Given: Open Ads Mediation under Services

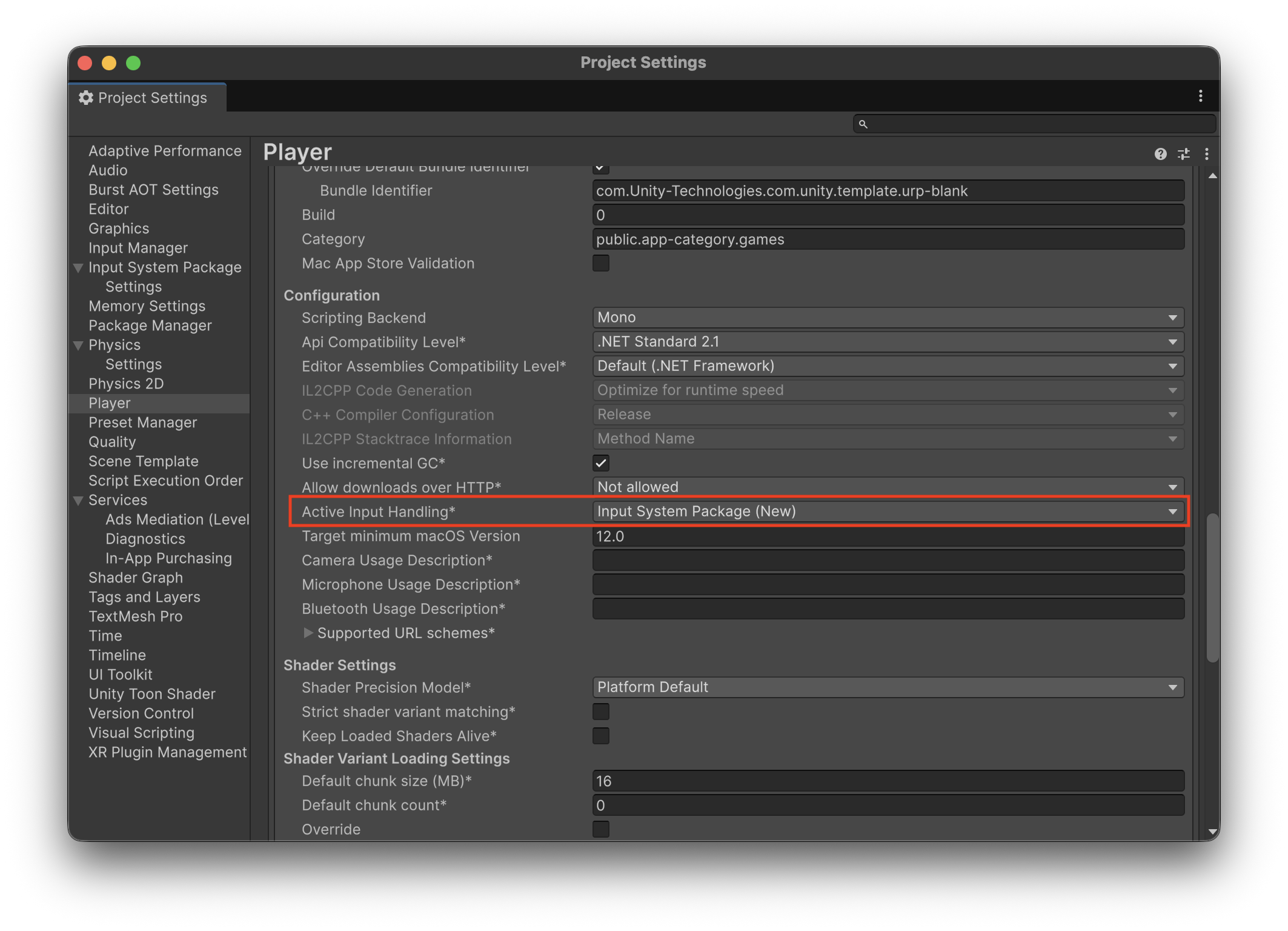Looking at the screenshot, I should (177, 519).
